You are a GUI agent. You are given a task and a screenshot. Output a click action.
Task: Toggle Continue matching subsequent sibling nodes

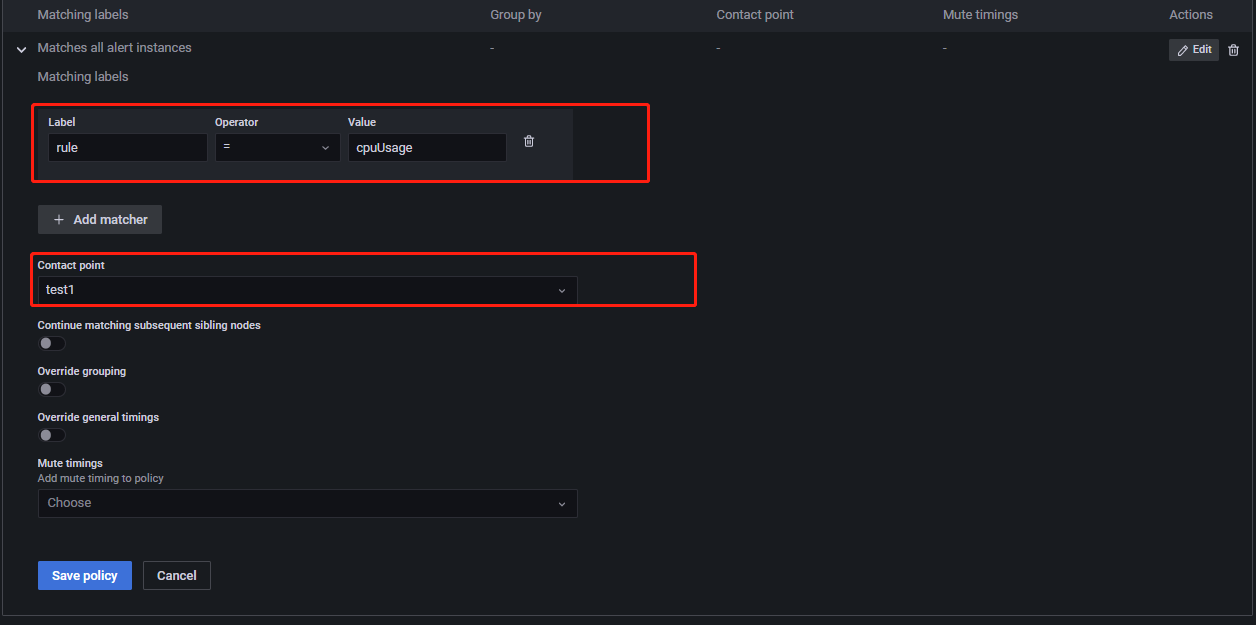[52, 344]
